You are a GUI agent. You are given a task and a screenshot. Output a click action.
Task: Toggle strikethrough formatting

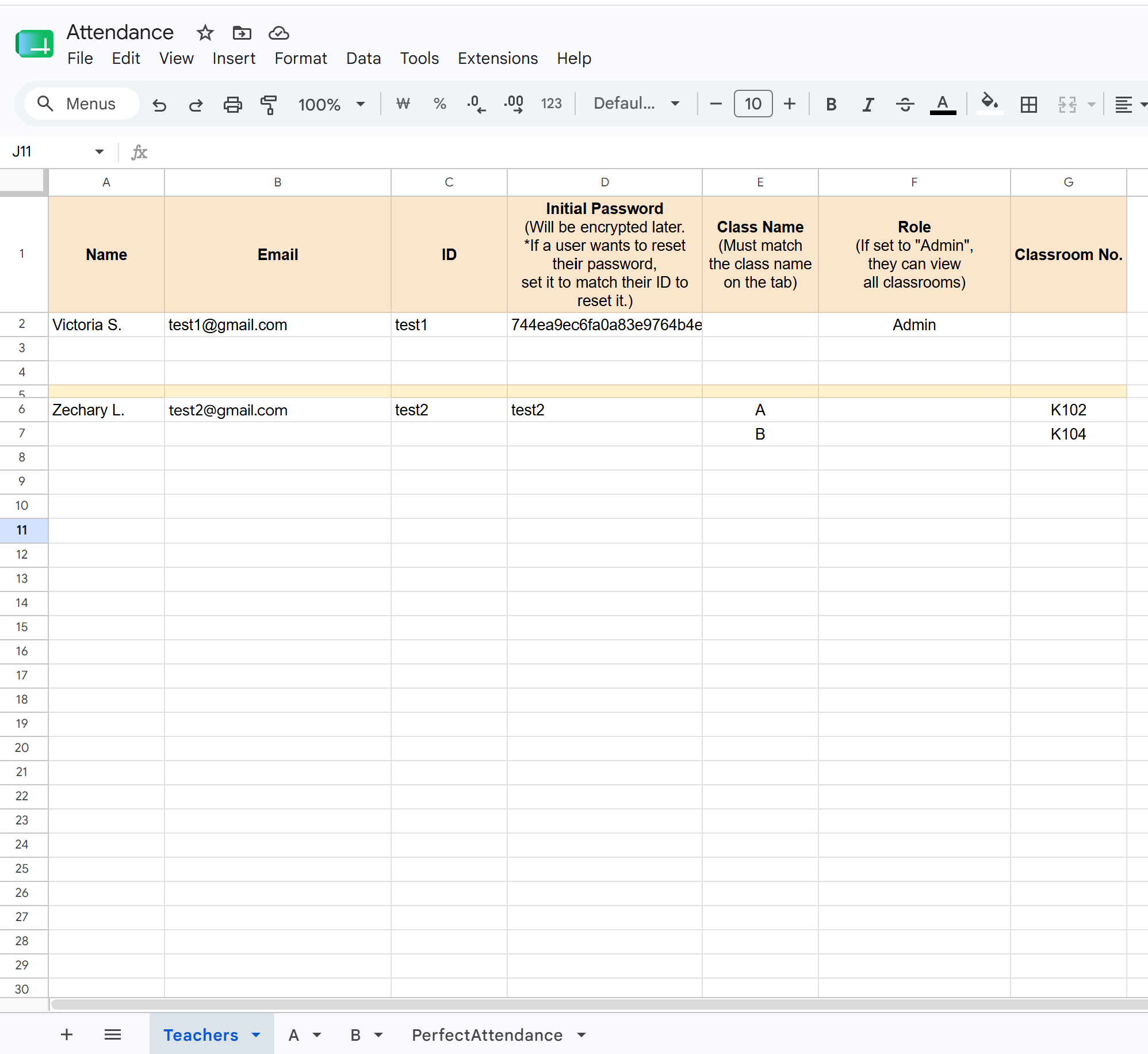pyautogui.click(x=905, y=104)
